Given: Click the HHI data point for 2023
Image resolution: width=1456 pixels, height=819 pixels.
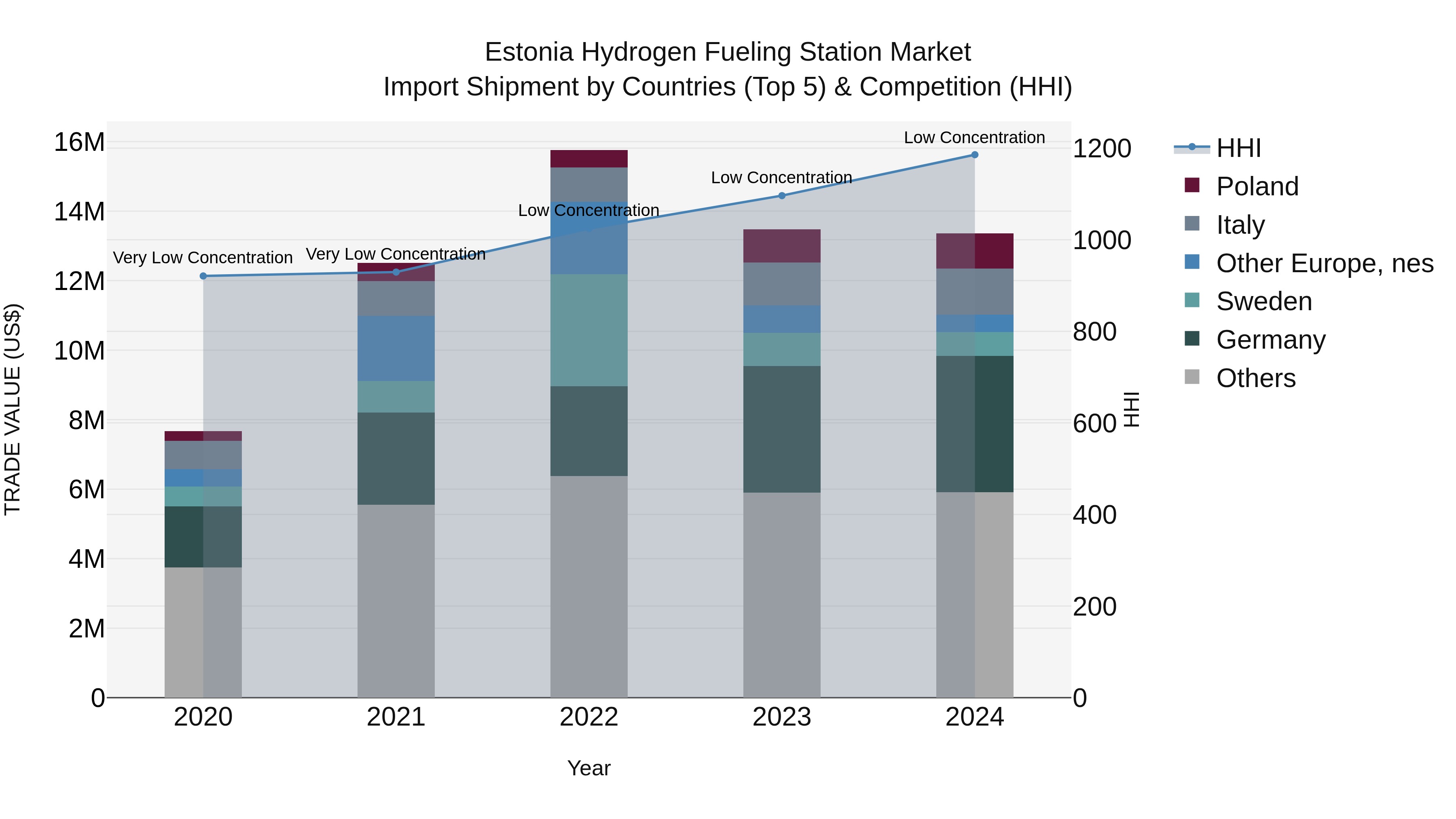Looking at the screenshot, I should click(782, 196).
